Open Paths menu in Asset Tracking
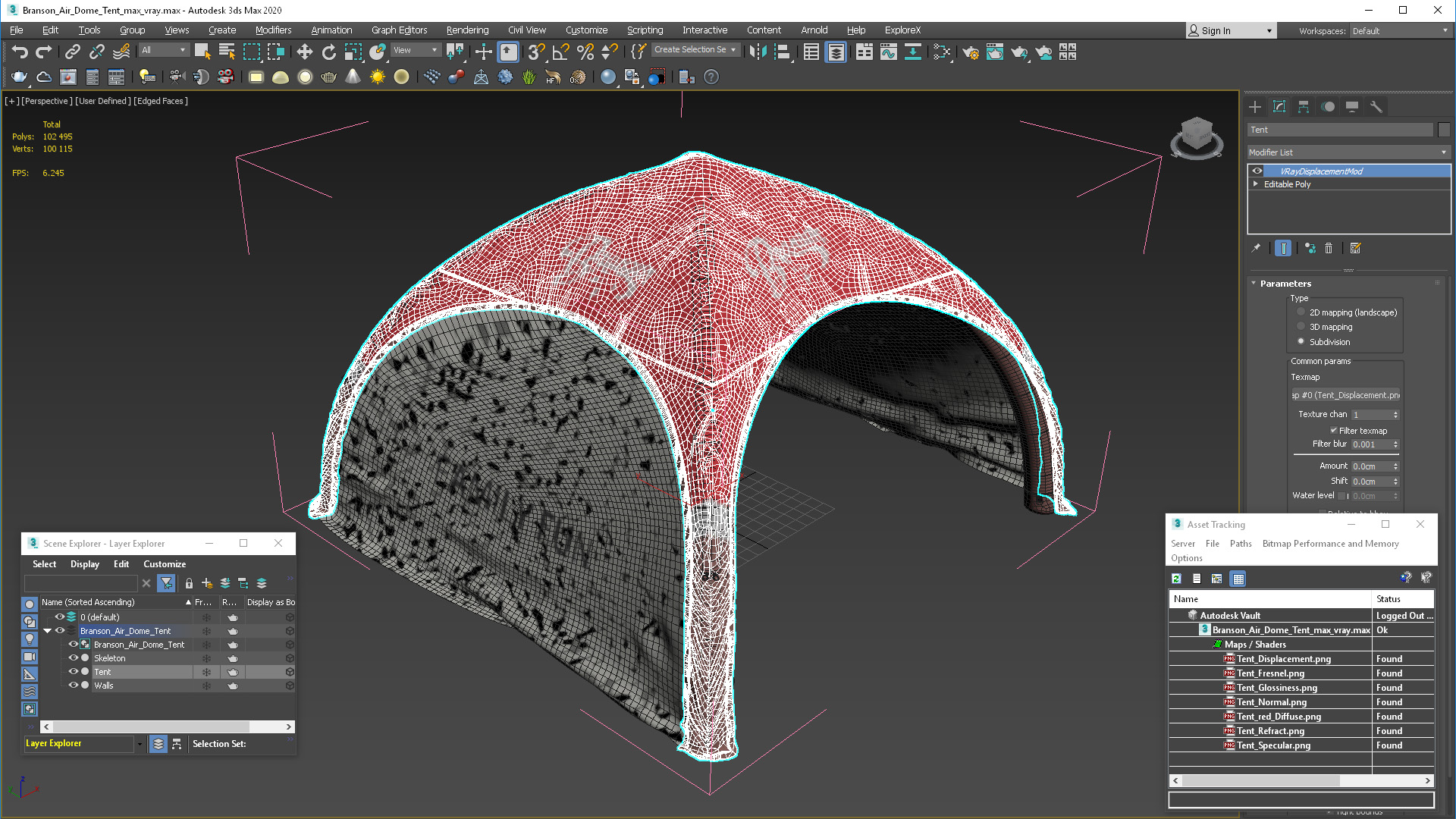Viewport: 1456px width, 819px height. [1241, 544]
